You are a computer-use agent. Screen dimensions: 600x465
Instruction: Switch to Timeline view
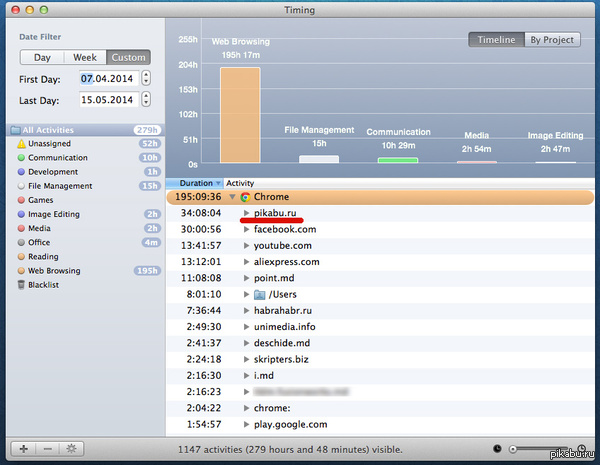click(x=496, y=40)
